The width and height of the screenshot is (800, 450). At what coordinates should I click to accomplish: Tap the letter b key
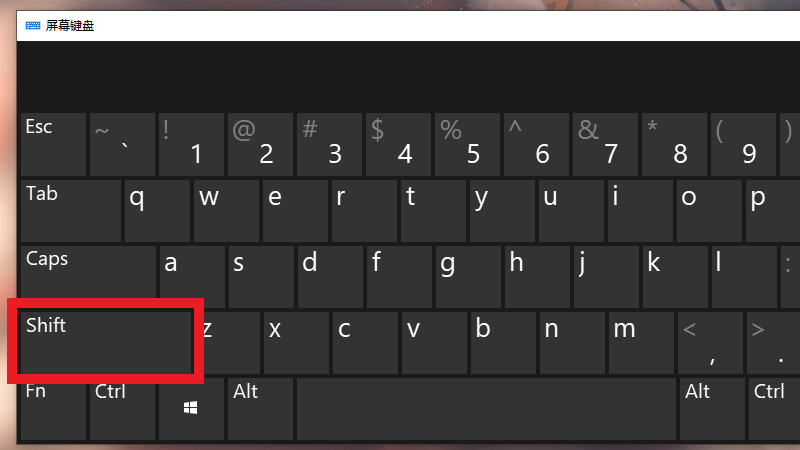point(503,342)
